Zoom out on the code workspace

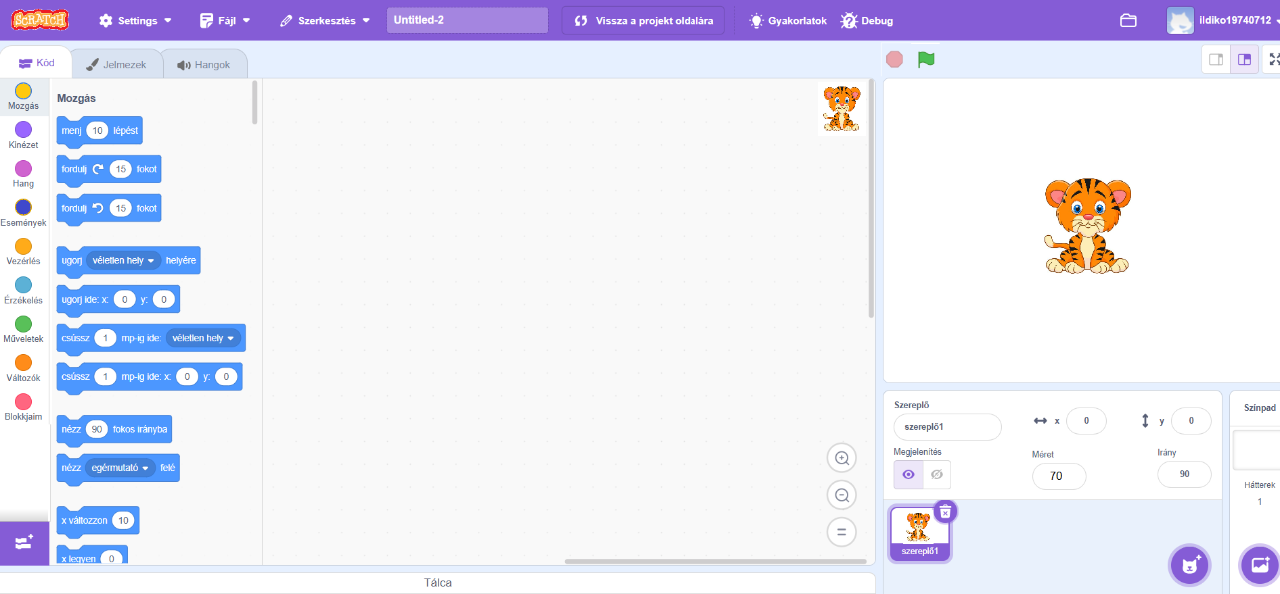click(x=842, y=495)
